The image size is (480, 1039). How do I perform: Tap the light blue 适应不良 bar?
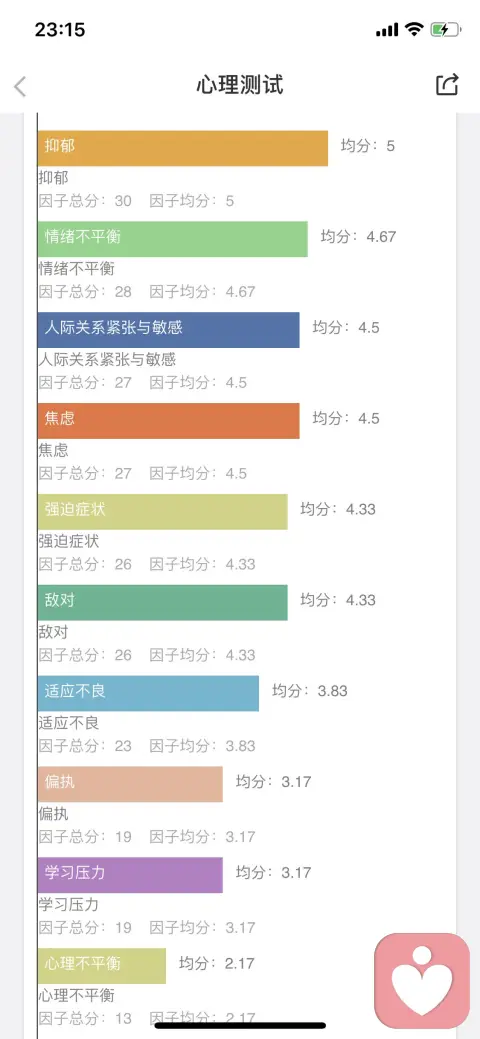[149, 692]
